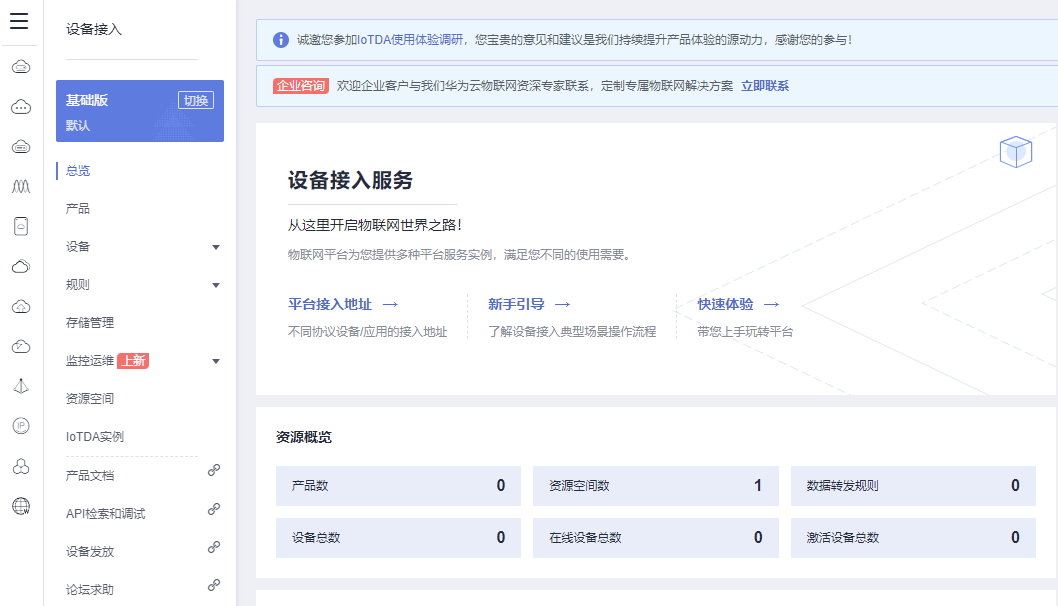Viewport: 1058px width, 606px height.
Task: Click the three-circles service icon in left rail
Action: (21, 466)
